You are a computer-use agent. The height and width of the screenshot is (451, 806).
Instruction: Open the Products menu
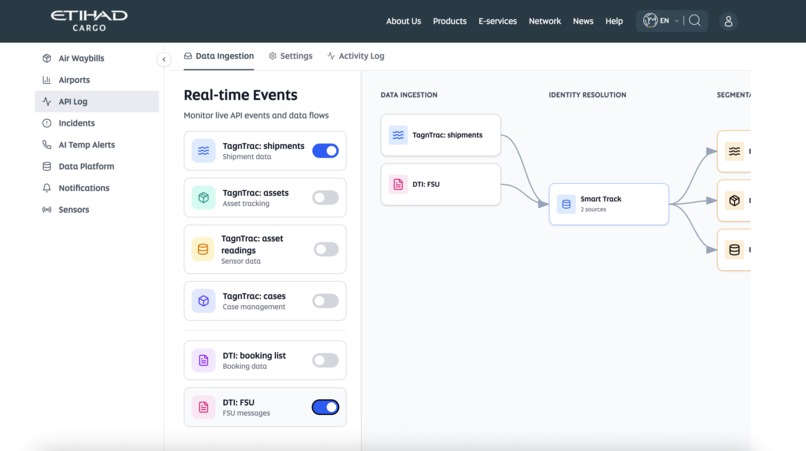point(450,21)
